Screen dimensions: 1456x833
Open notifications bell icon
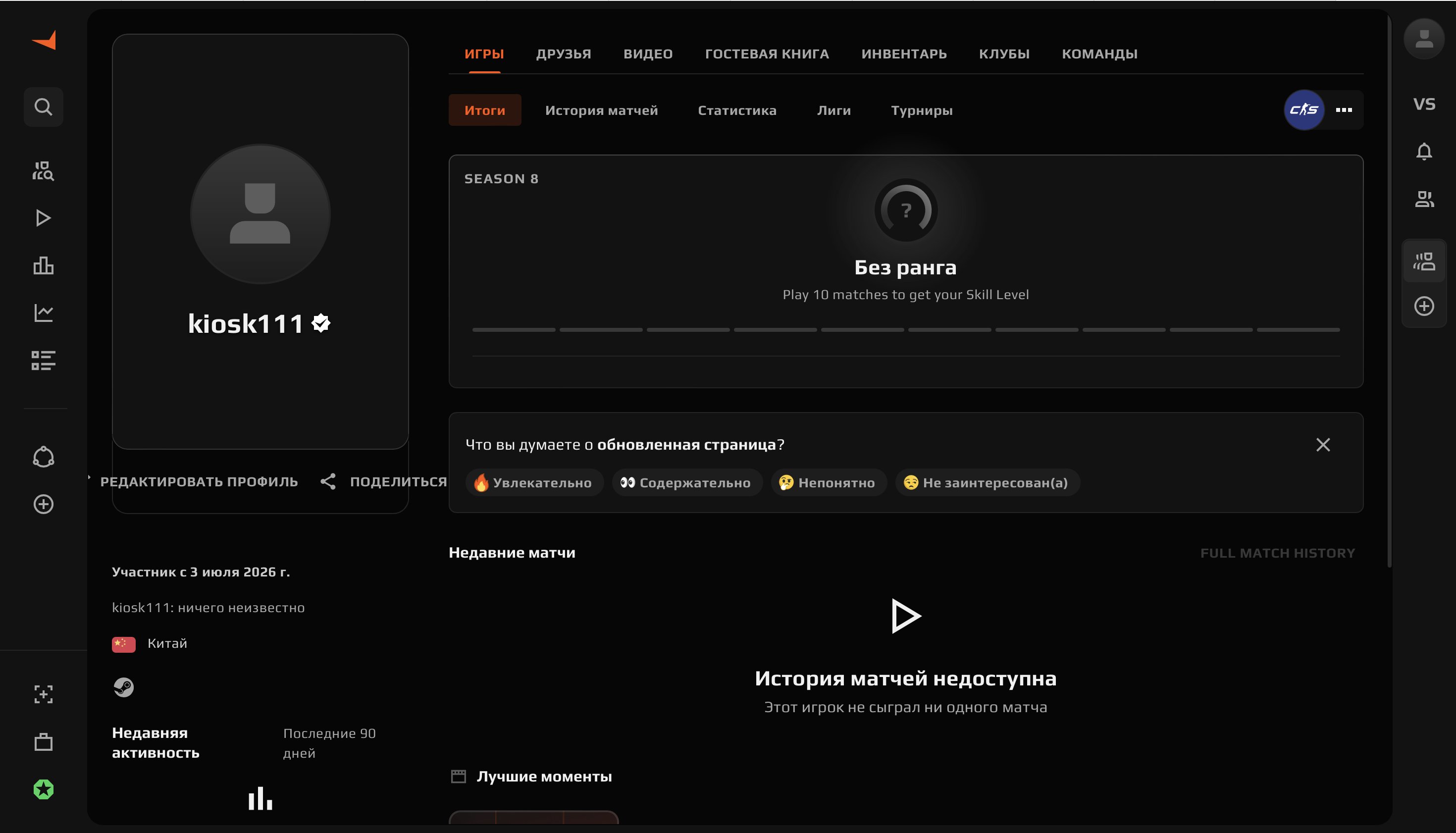click(1424, 152)
